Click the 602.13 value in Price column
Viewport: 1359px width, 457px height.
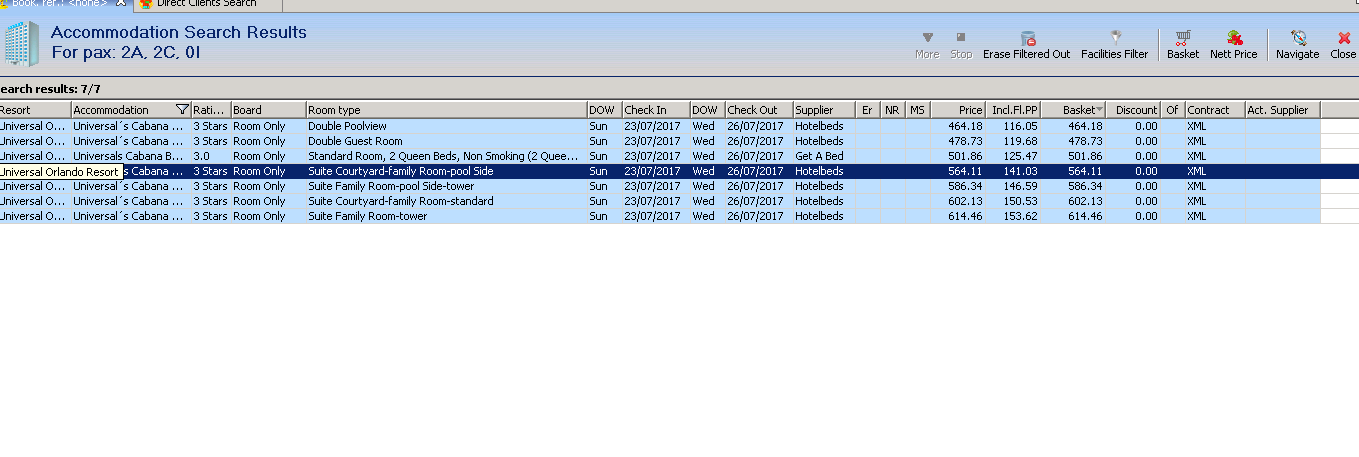(x=965, y=201)
